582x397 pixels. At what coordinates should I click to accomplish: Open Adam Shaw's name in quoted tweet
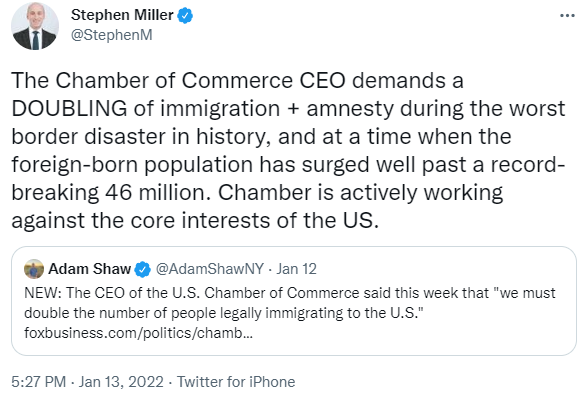(89, 269)
